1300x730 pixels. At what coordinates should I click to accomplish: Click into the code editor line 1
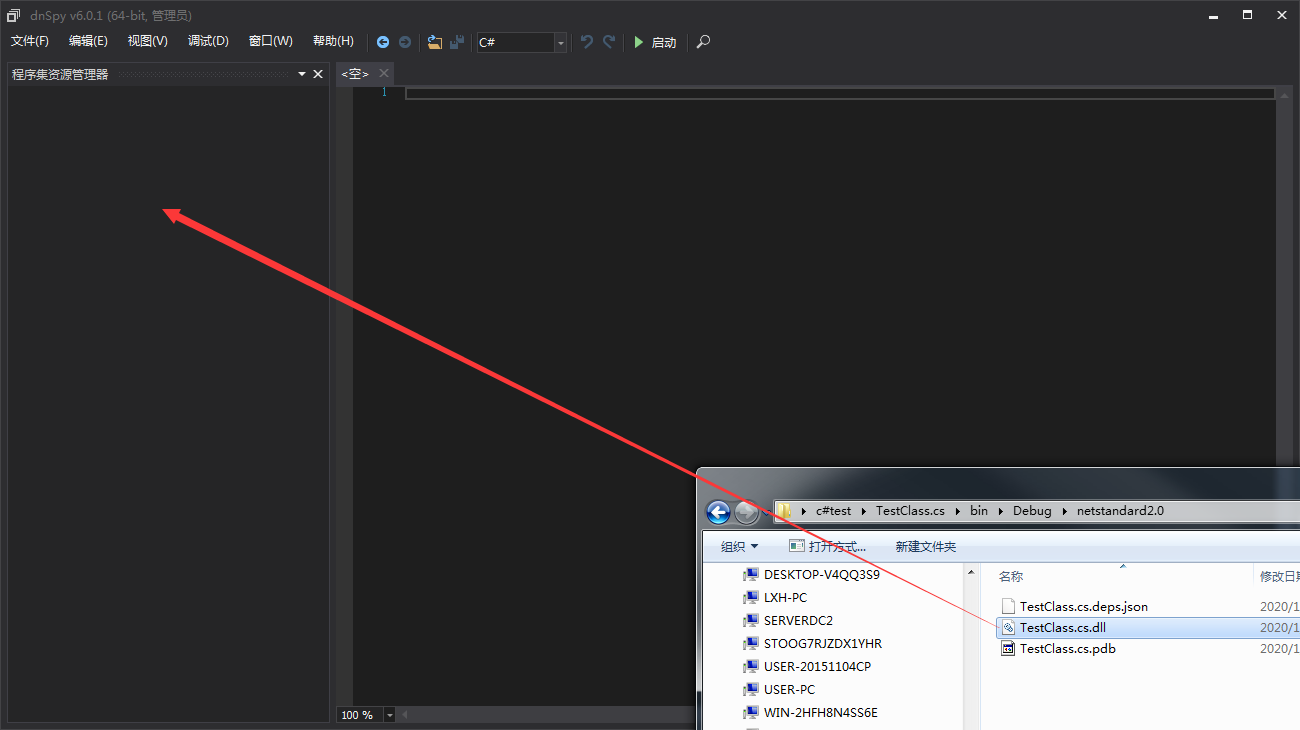point(840,93)
